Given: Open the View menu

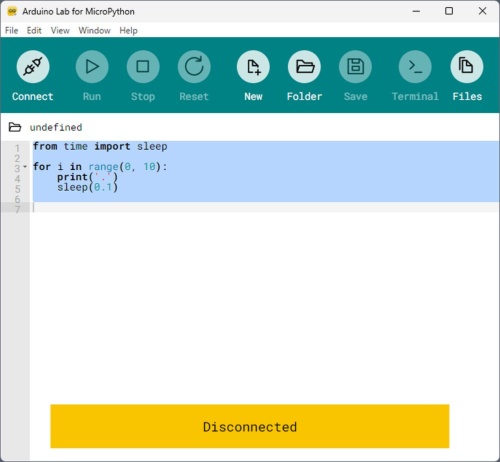Looking at the screenshot, I should pyautogui.click(x=60, y=31).
